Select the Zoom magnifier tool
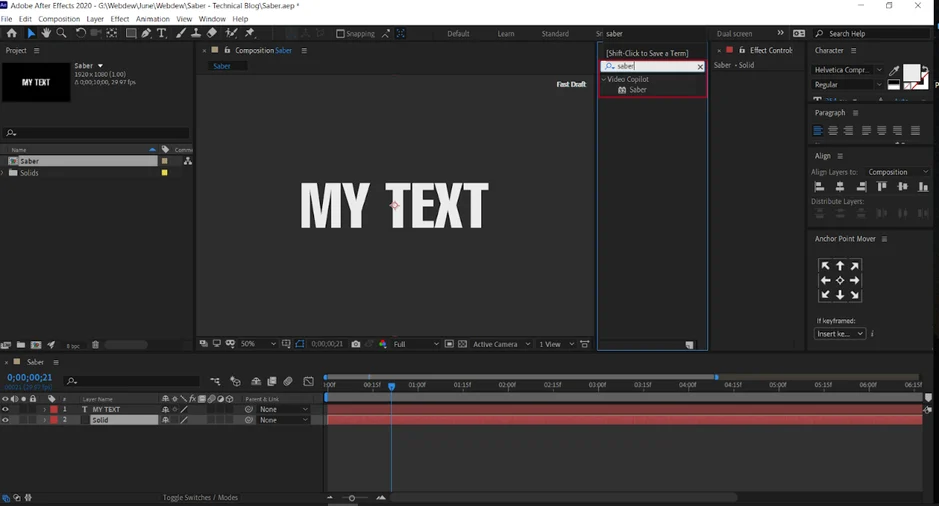Image resolution: width=939 pixels, height=506 pixels. pyautogui.click(x=62, y=33)
